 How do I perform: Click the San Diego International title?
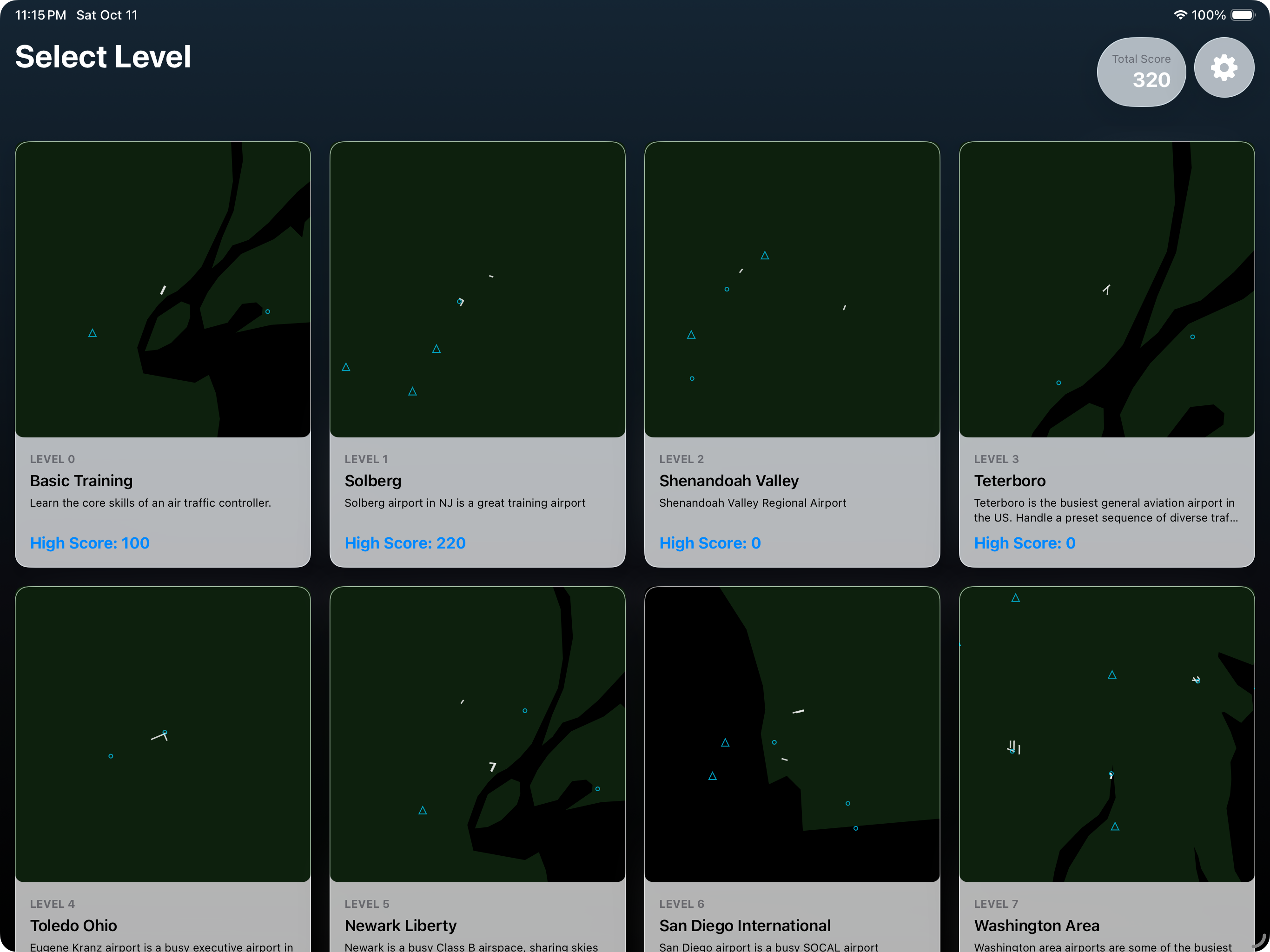coord(745,925)
